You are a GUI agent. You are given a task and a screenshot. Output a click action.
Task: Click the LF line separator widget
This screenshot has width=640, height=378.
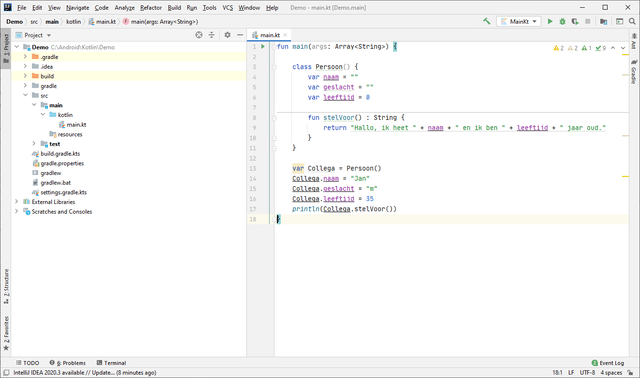[x=571, y=373]
